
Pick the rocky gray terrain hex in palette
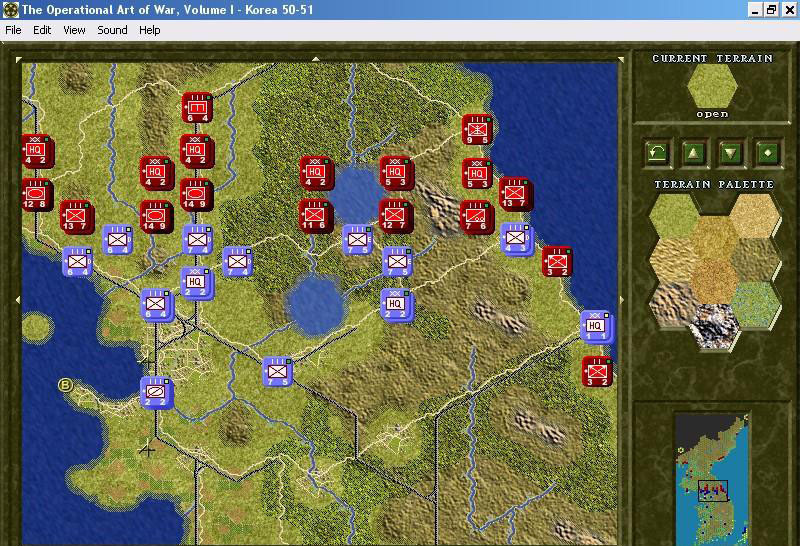[713, 324]
